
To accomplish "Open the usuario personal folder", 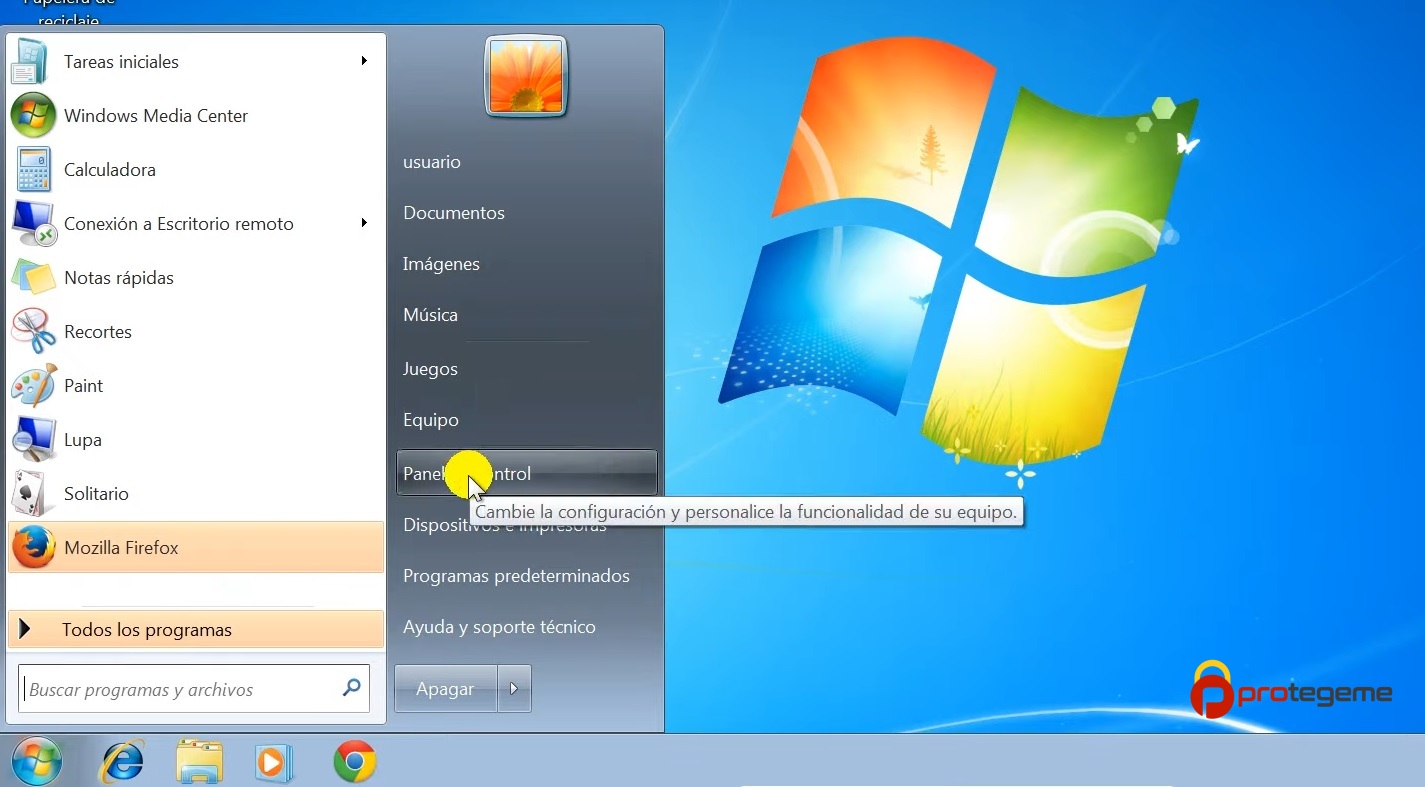I will (x=432, y=162).
